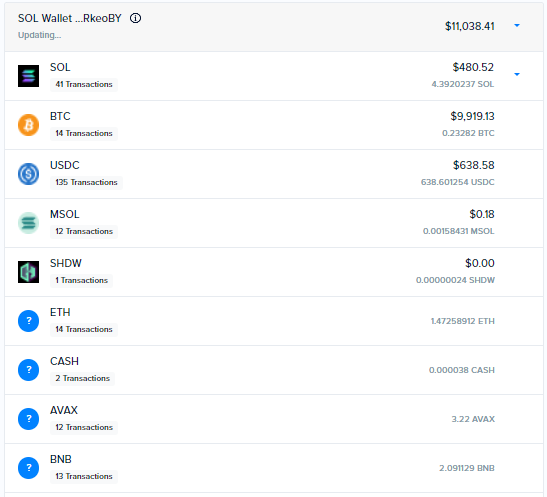
Task: Click the USDC value $638.58
Action: 473,165
